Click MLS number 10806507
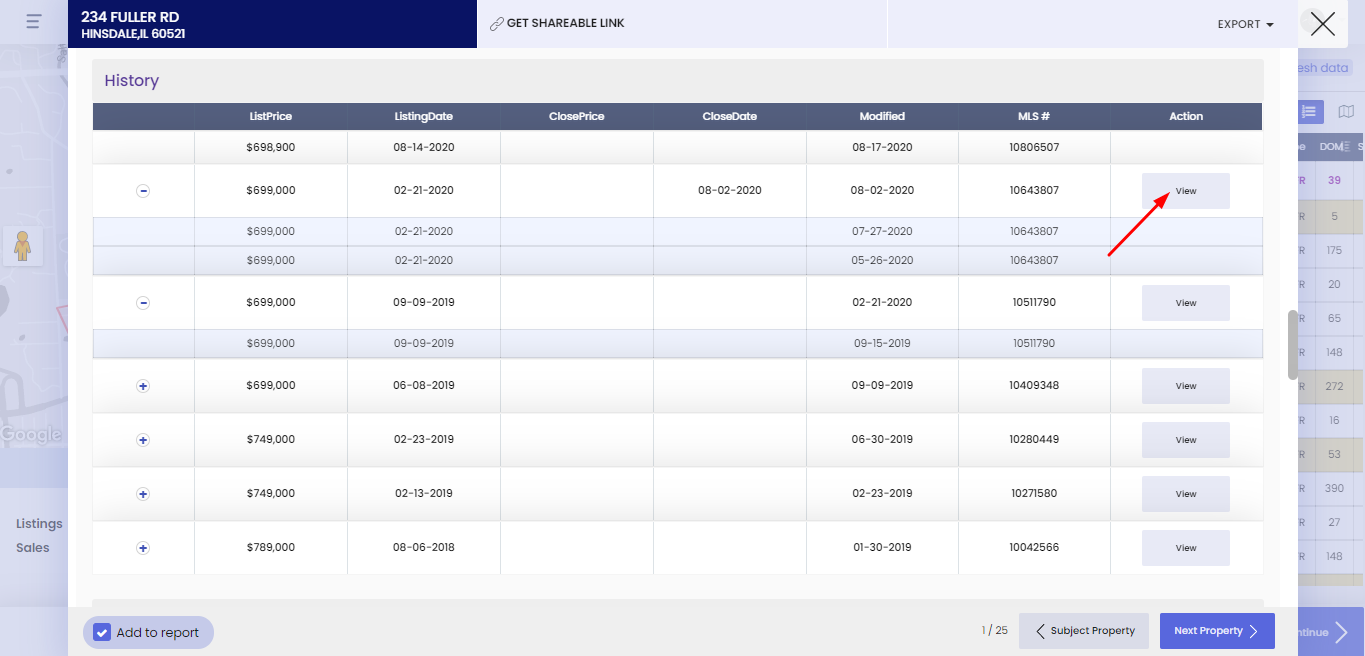The height and width of the screenshot is (656, 1365). 1034,147
